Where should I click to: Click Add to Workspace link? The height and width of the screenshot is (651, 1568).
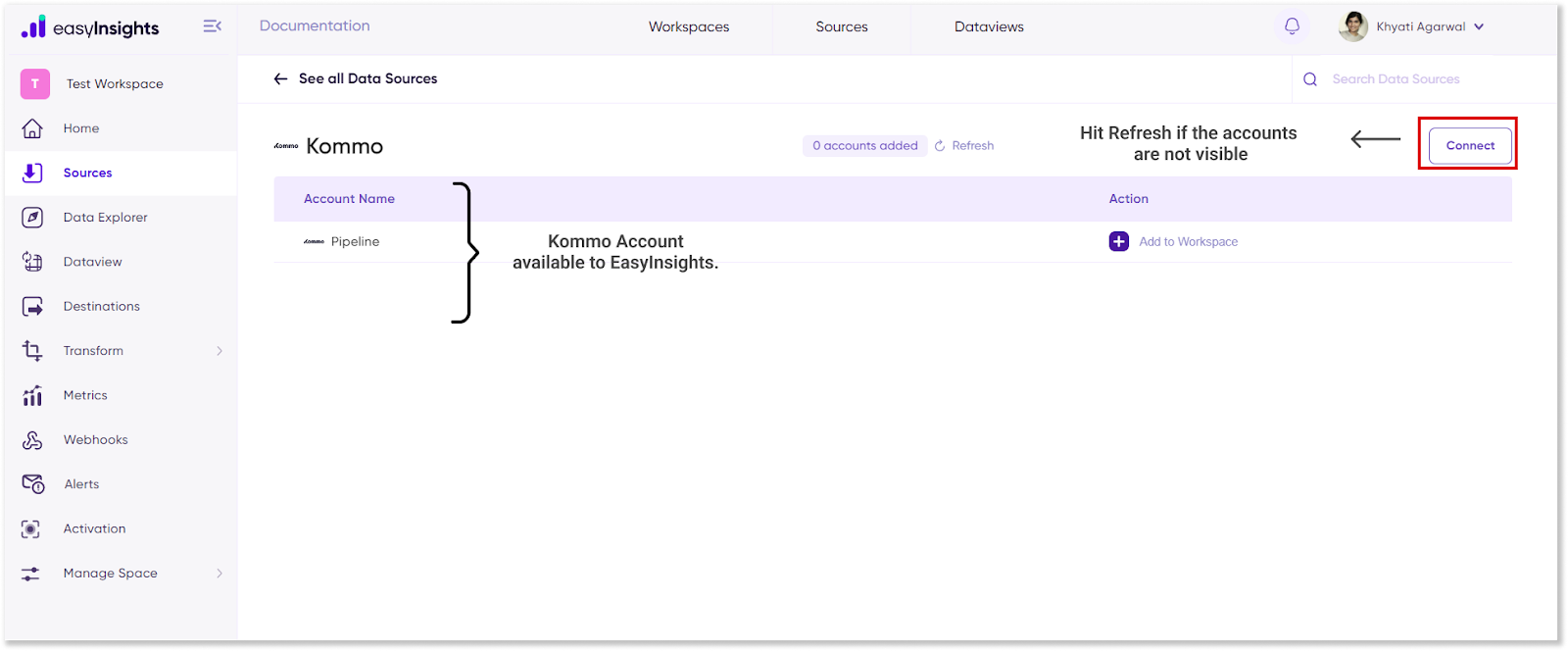1188,242
